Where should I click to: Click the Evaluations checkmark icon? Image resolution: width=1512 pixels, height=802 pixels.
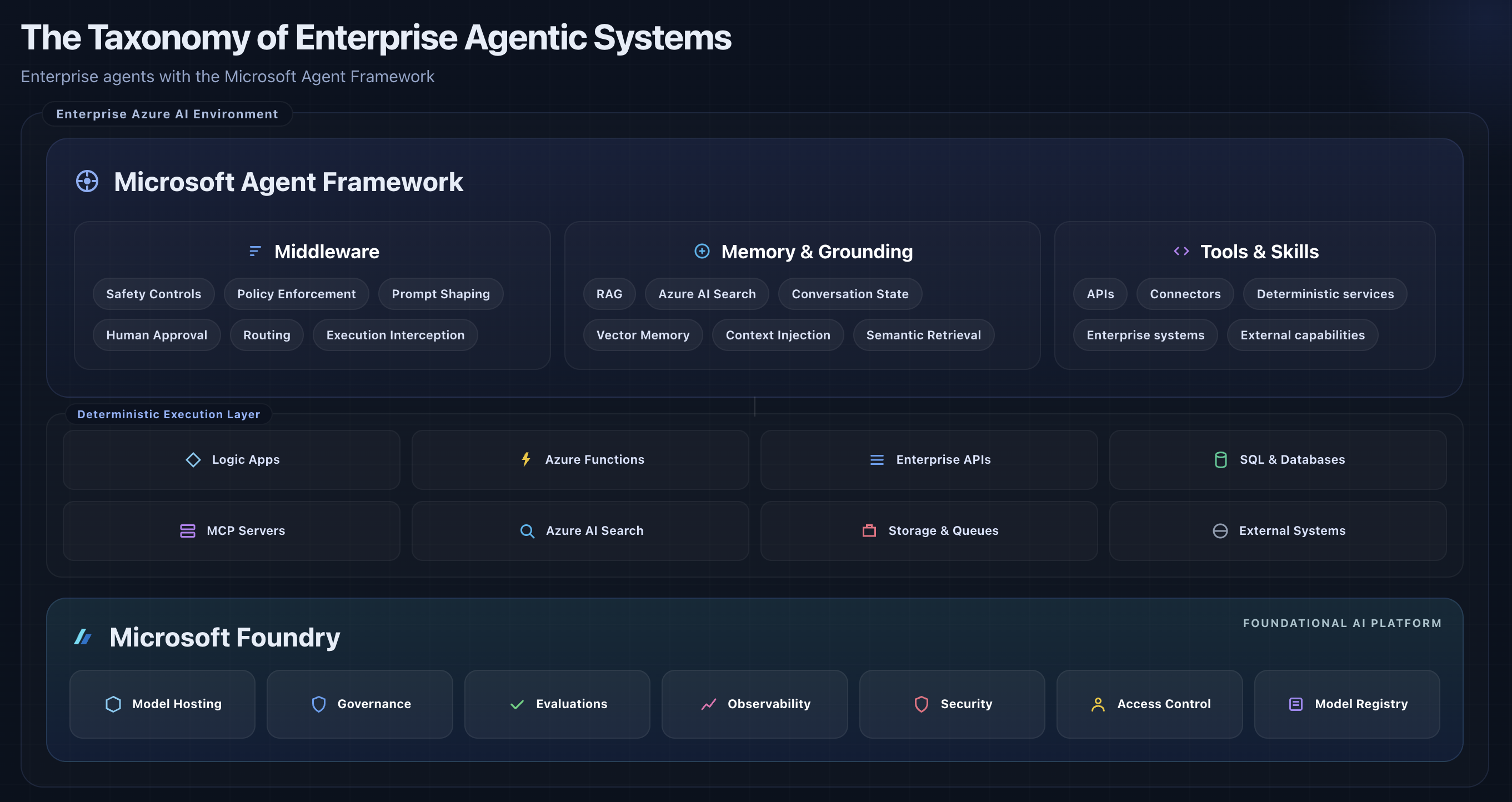[x=517, y=705]
